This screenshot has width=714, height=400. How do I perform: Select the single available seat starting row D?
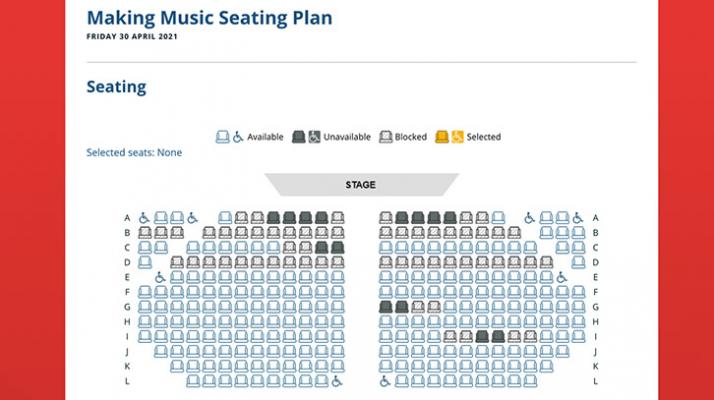[144, 262]
